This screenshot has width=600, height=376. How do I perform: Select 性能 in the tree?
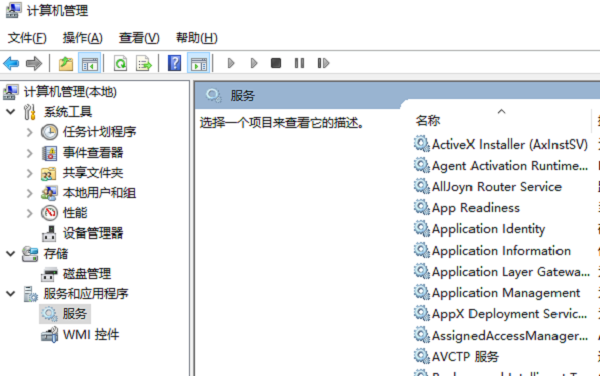[75, 213]
